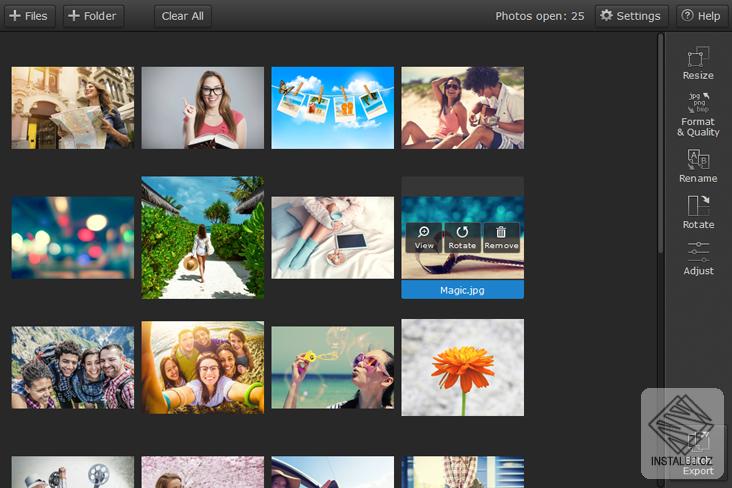This screenshot has height=488, width=732.
Task: Add a folder with the Folder button
Action: 93,16
